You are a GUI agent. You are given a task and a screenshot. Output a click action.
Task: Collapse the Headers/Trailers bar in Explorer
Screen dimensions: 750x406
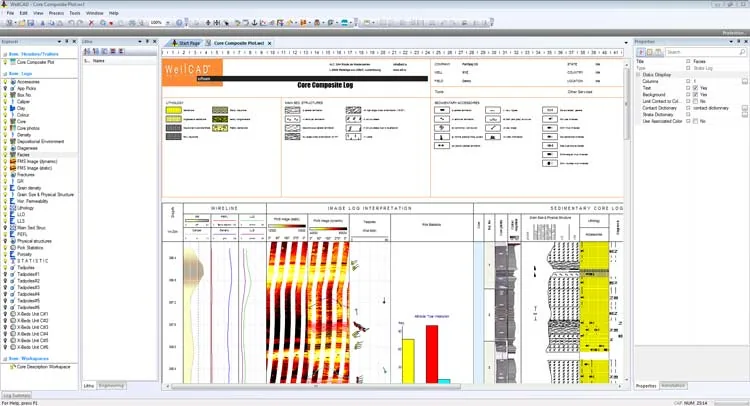click(5, 54)
